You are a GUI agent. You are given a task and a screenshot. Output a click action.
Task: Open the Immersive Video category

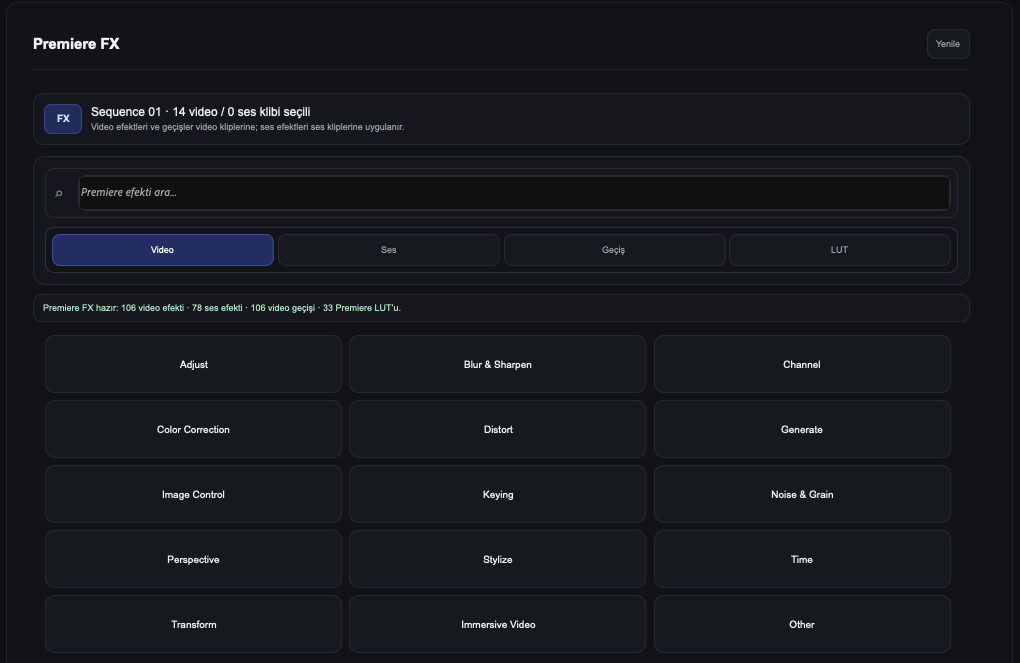(x=498, y=625)
